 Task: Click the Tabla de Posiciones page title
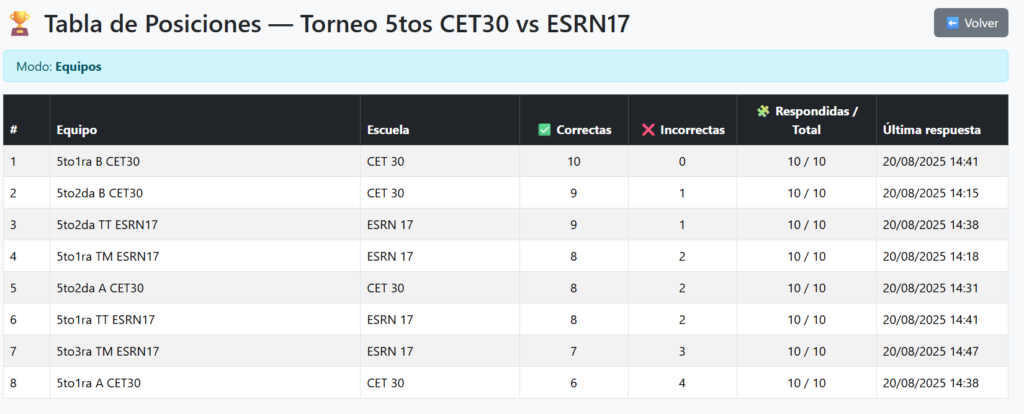(337, 24)
